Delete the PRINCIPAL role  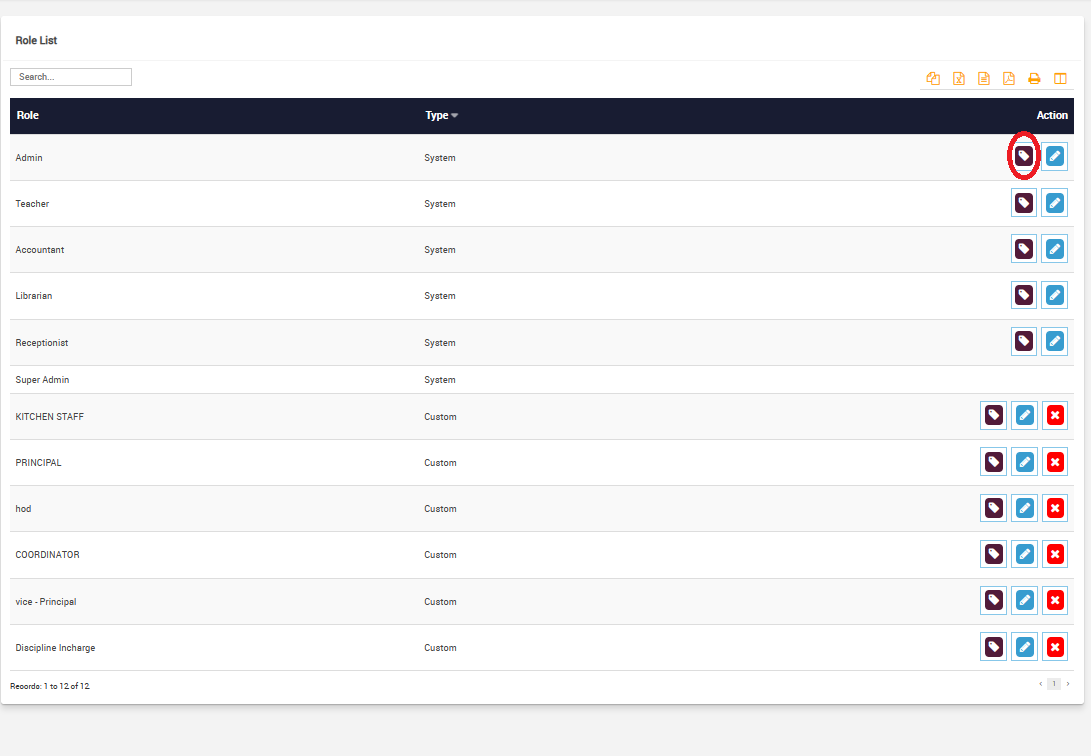(1054, 462)
